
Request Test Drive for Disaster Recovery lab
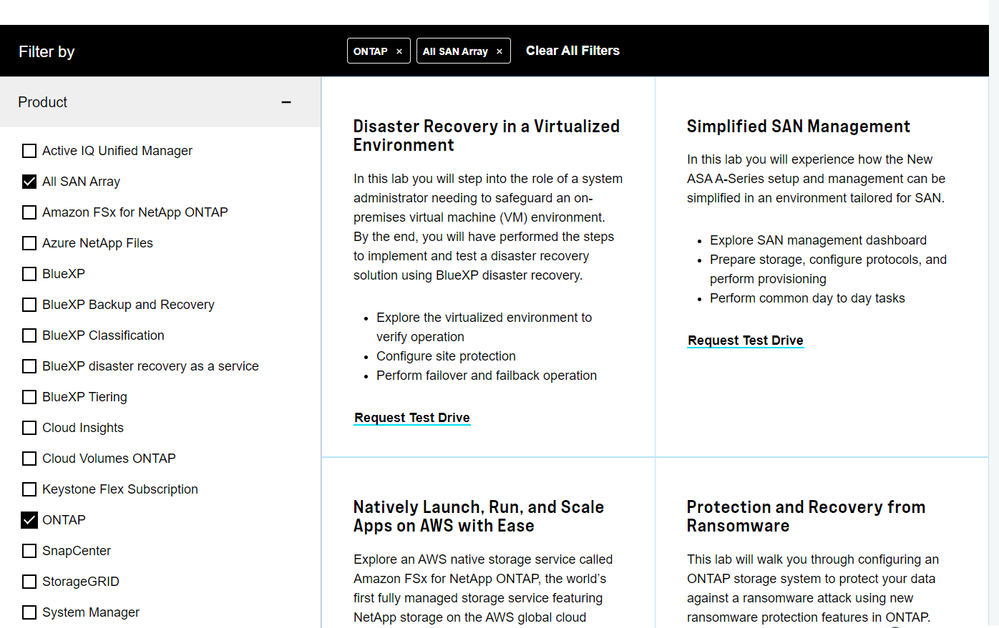pyautogui.click(x=412, y=418)
